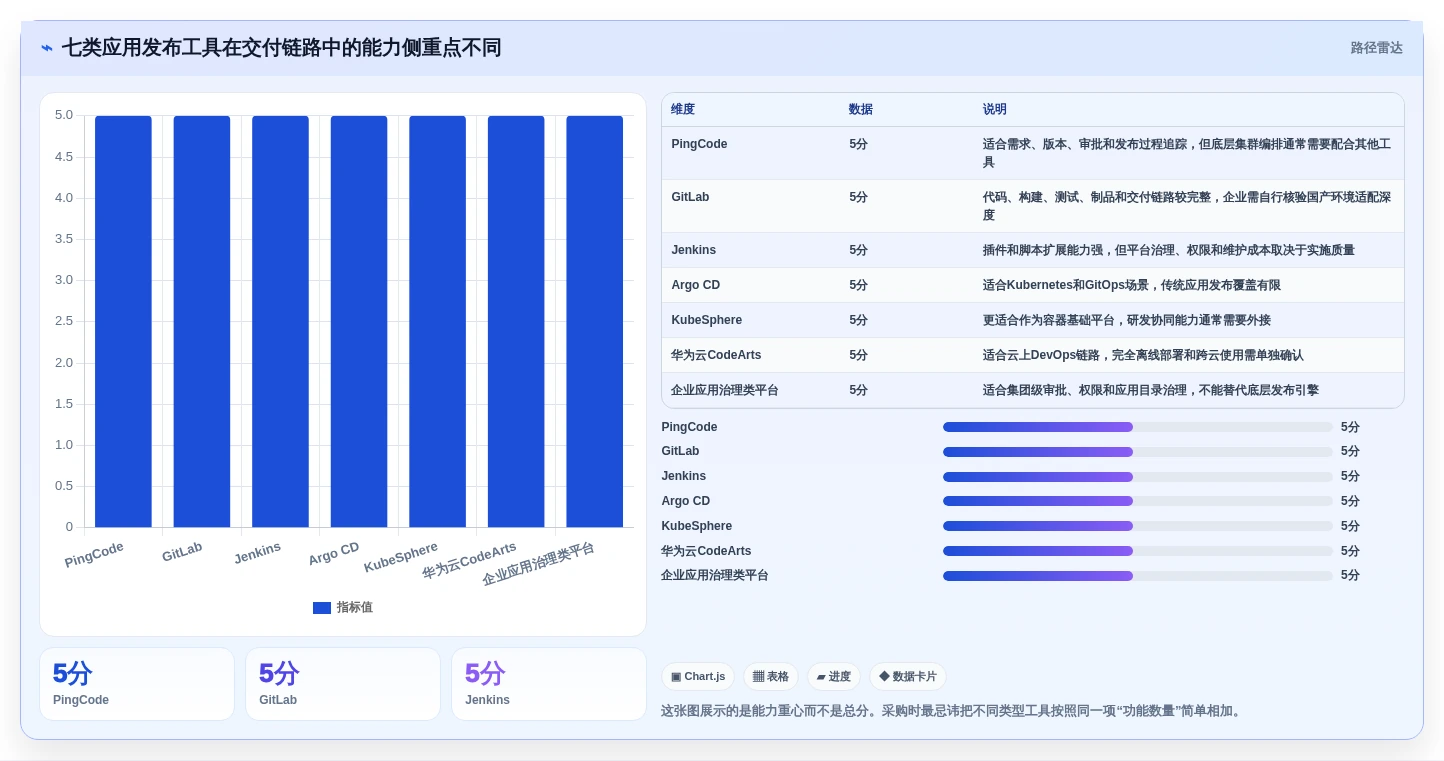Select the PingCode bar in the chart

click(x=123, y=321)
